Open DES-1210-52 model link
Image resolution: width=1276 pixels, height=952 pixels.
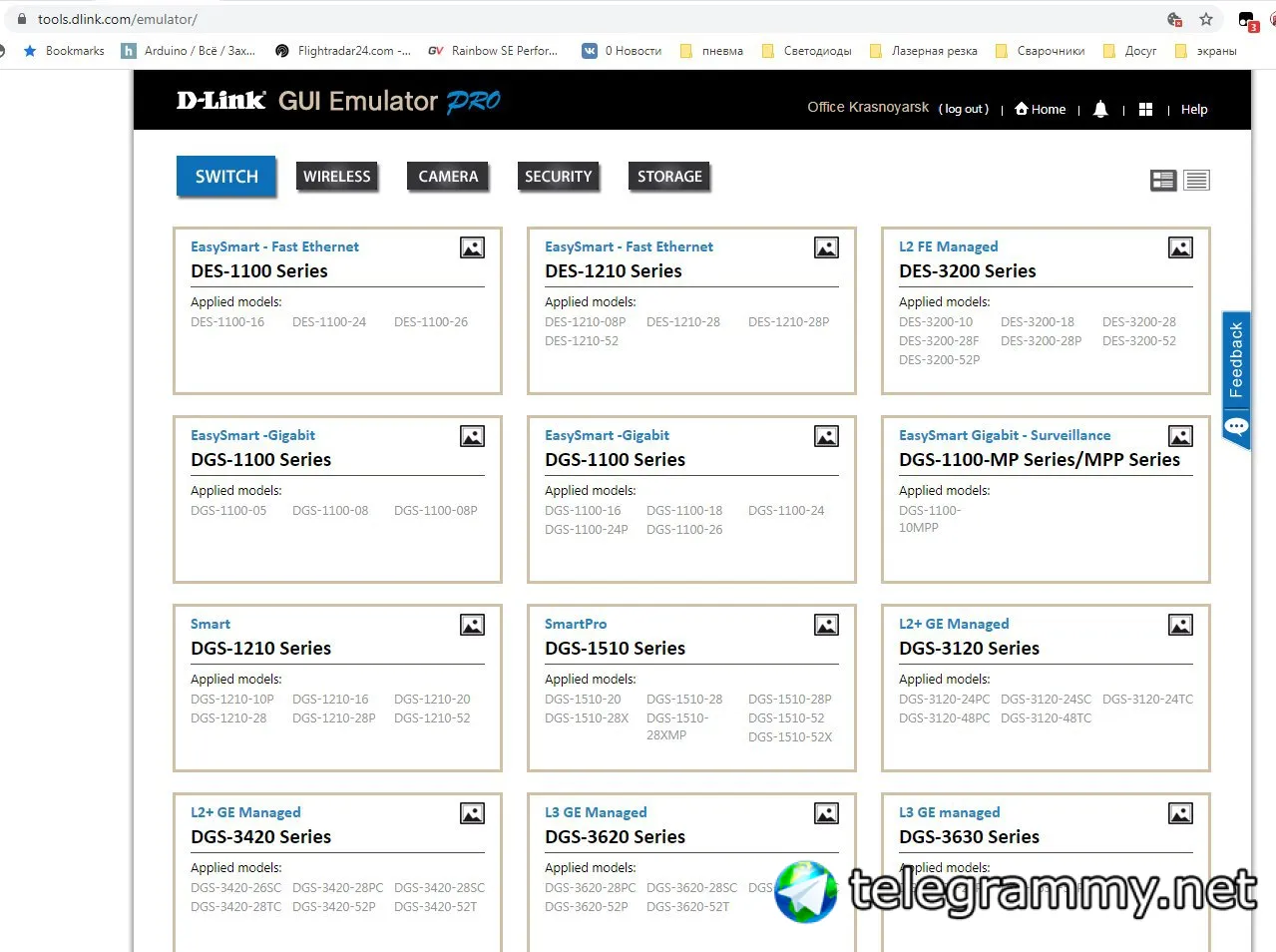(582, 341)
